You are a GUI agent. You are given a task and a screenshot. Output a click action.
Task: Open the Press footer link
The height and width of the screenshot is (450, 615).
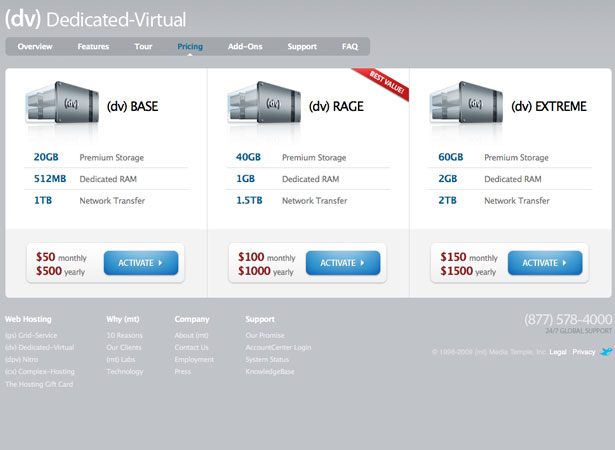click(183, 372)
